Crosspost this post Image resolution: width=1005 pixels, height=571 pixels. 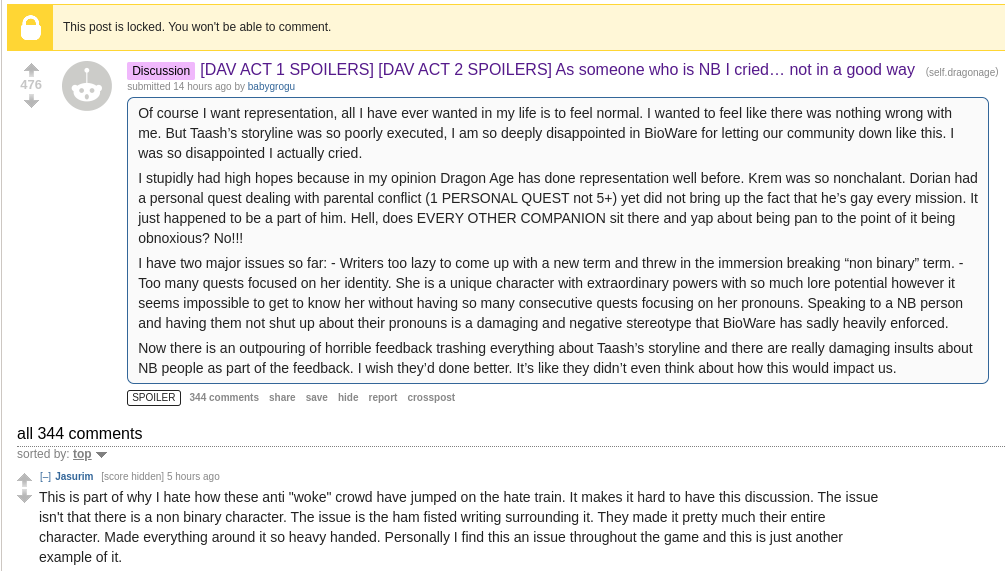click(431, 397)
